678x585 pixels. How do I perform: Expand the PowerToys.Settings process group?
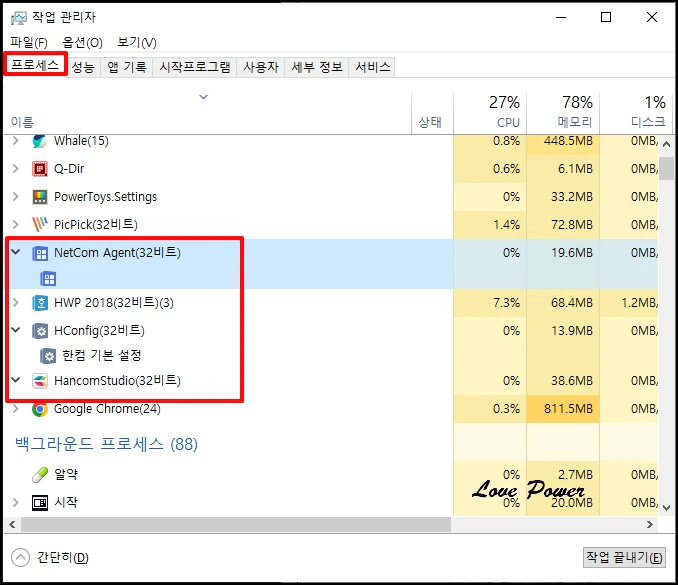coord(16,197)
